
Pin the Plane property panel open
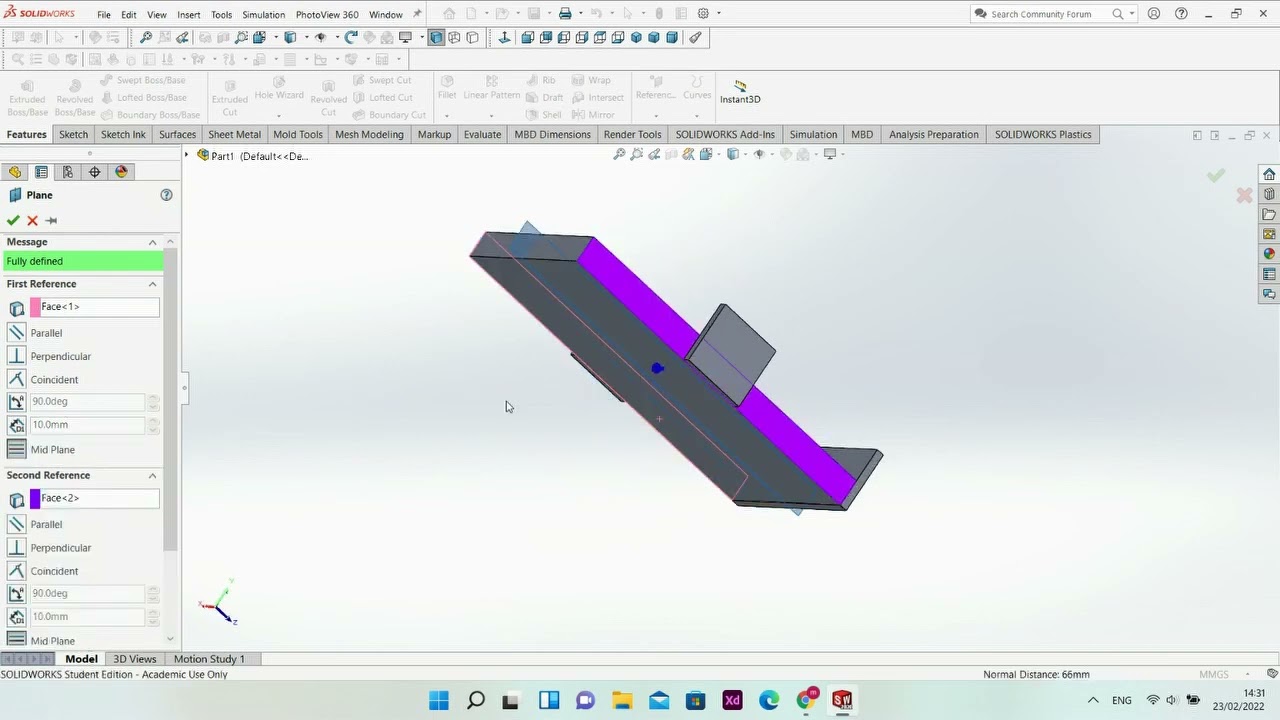point(51,220)
